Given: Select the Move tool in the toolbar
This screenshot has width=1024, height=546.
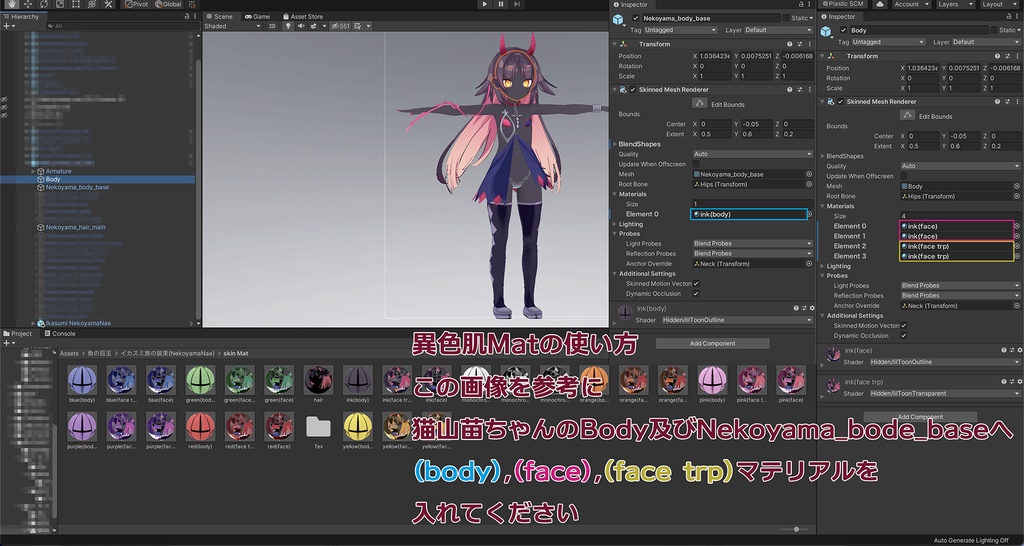Looking at the screenshot, I should (x=27, y=4).
